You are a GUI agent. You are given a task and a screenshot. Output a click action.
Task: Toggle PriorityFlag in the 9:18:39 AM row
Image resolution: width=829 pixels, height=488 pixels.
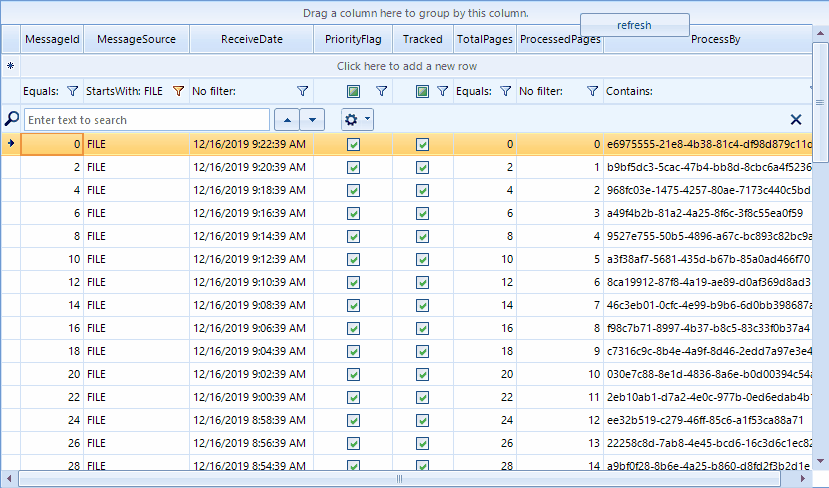tap(353, 190)
